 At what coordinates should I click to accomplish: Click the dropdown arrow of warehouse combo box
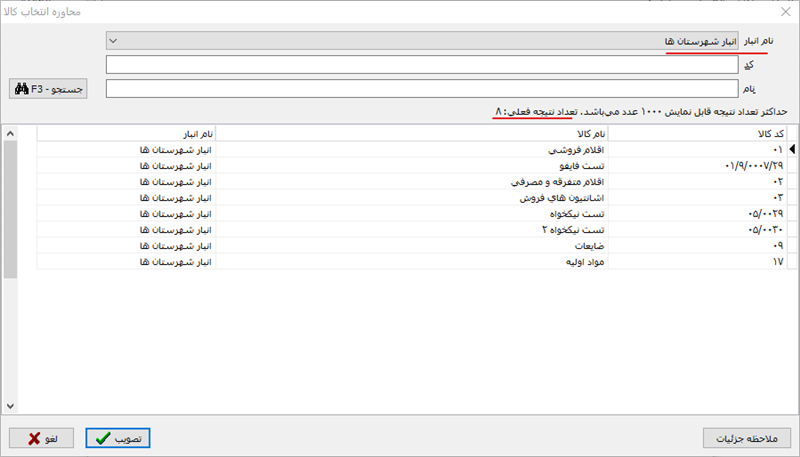point(113,41)
